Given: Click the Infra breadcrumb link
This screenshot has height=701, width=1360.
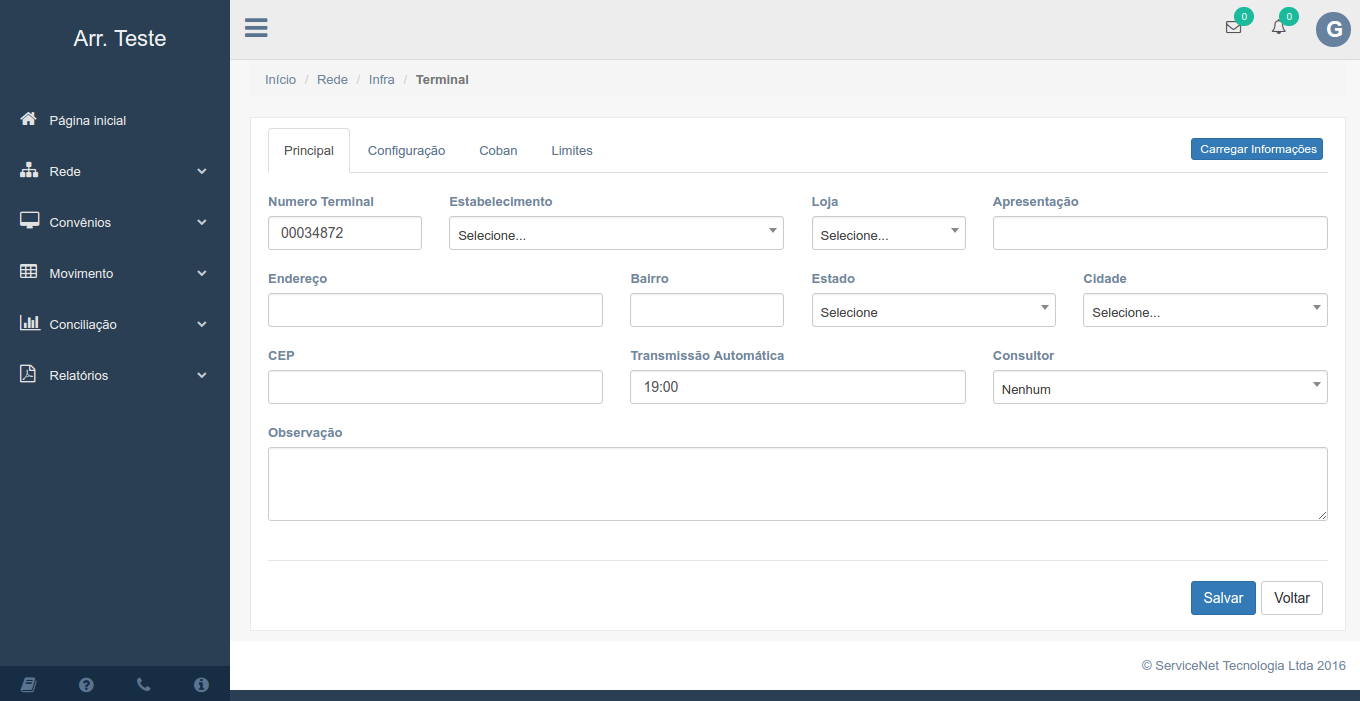Looking at the screenshot, I should (x=381, y=79).
